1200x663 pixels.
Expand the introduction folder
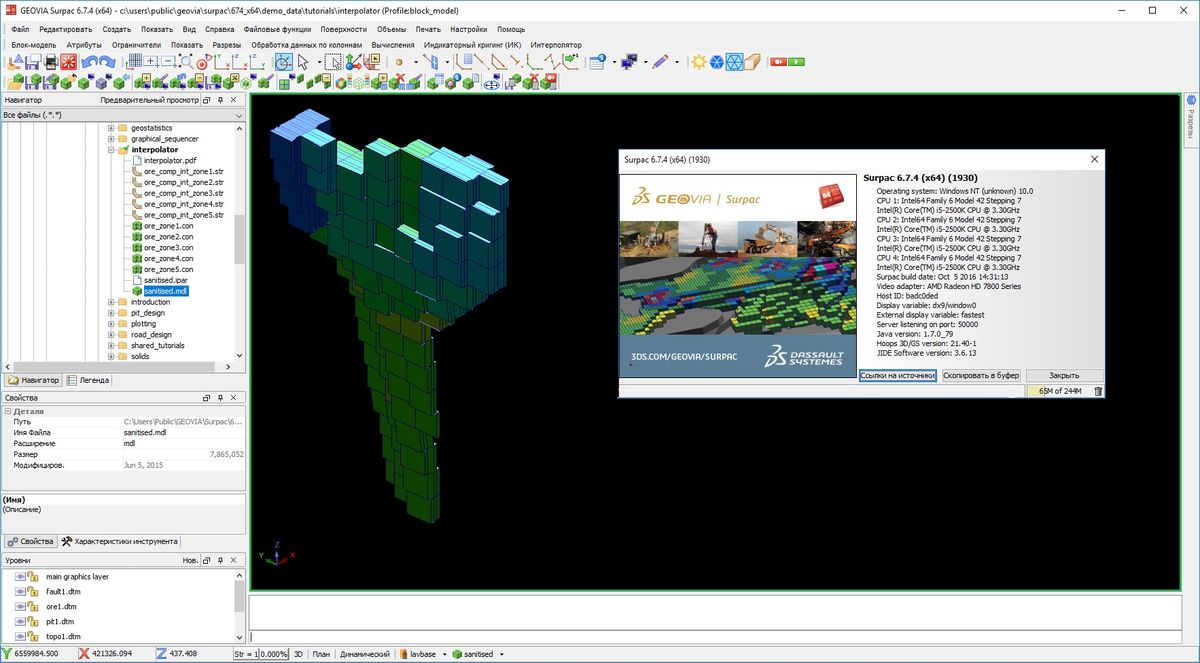[x=112, y=302]
